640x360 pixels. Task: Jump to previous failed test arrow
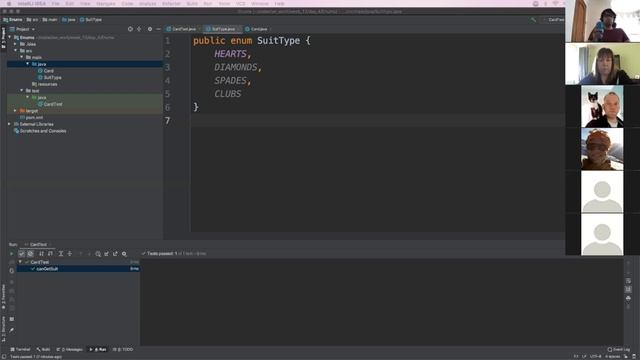pyautogui.click(x=80, y=254)
